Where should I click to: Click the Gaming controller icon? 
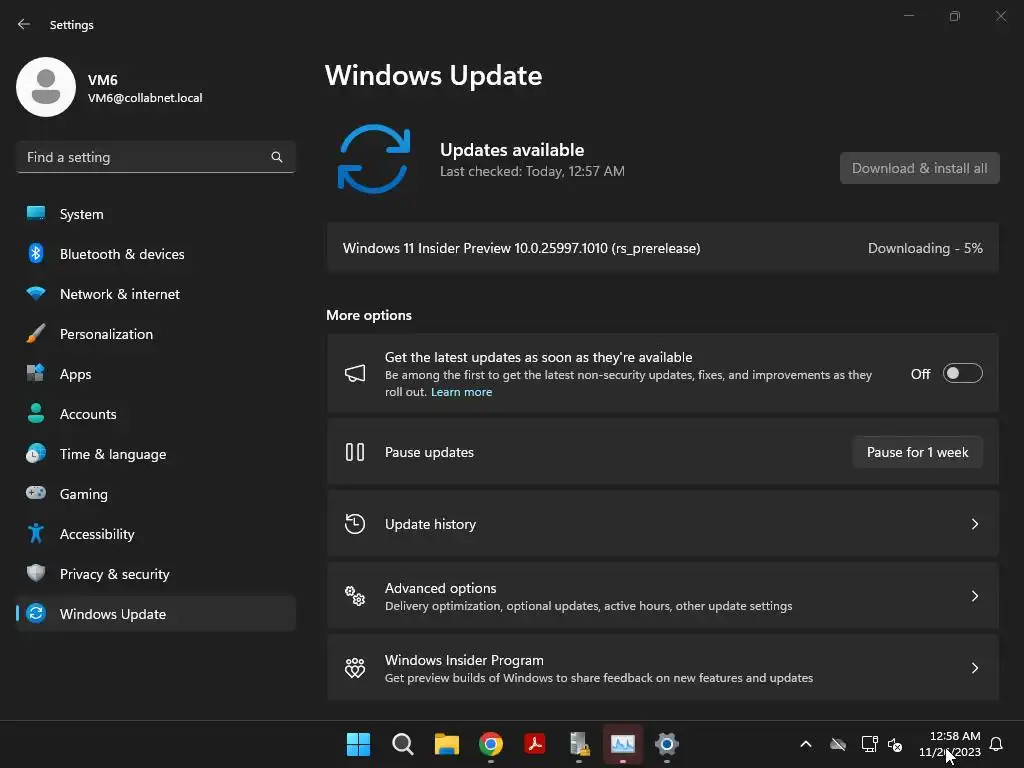click(36, 493)
